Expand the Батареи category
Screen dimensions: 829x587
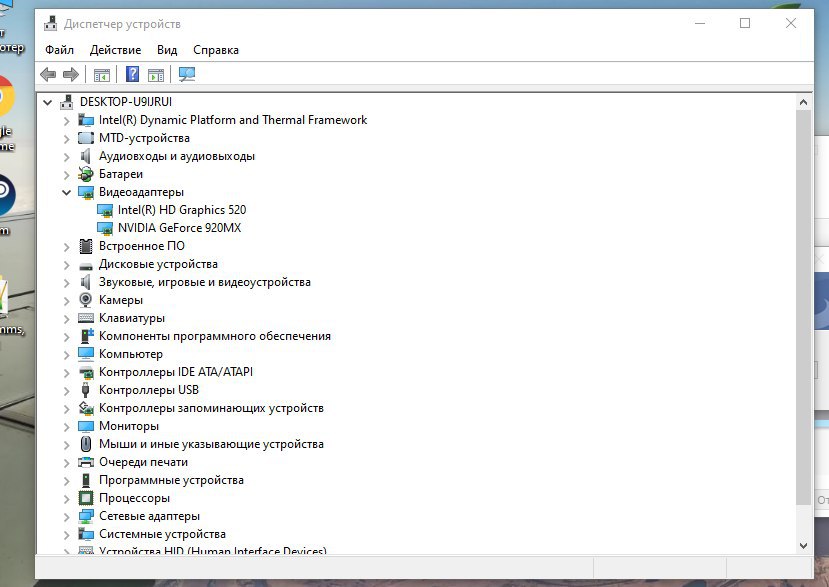pyautogui.click(x=66, y=175)
